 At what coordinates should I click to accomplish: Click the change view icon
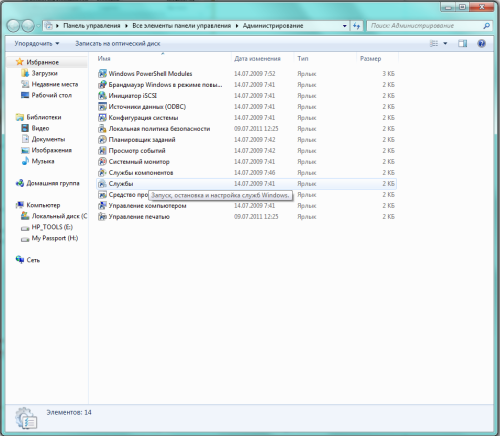pyautogui.click(x=434, y=43)
